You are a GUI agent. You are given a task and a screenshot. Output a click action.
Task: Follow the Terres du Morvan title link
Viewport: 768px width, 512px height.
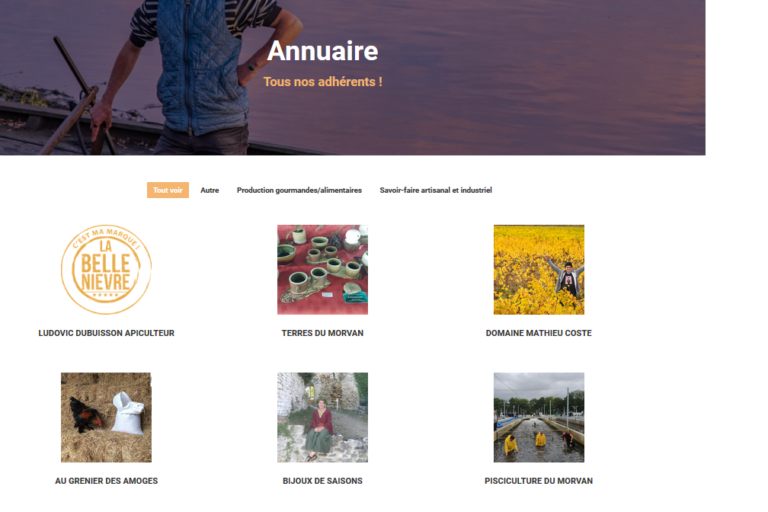322,333
